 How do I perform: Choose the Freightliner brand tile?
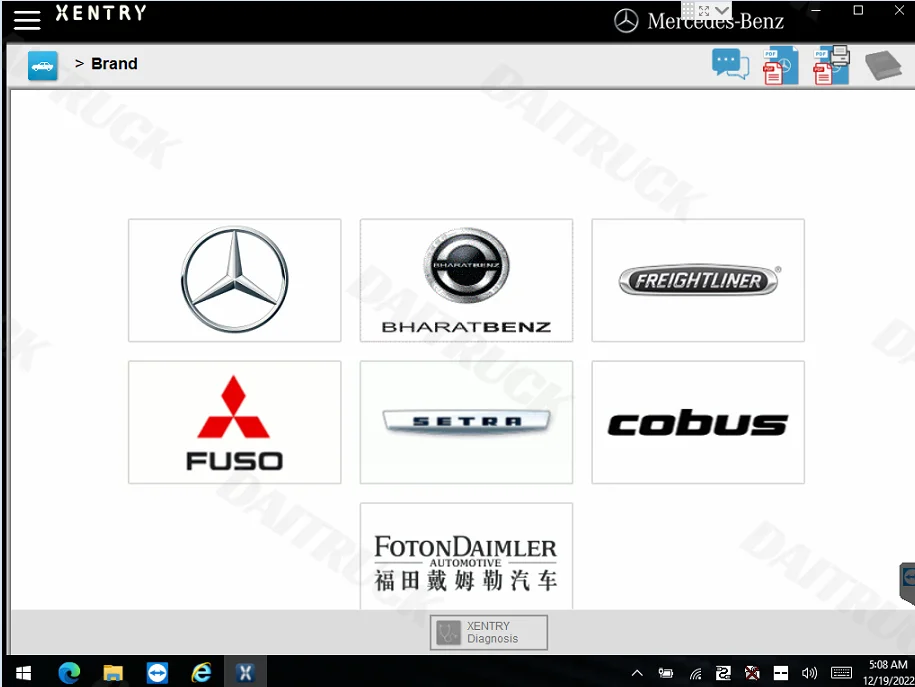698,280
